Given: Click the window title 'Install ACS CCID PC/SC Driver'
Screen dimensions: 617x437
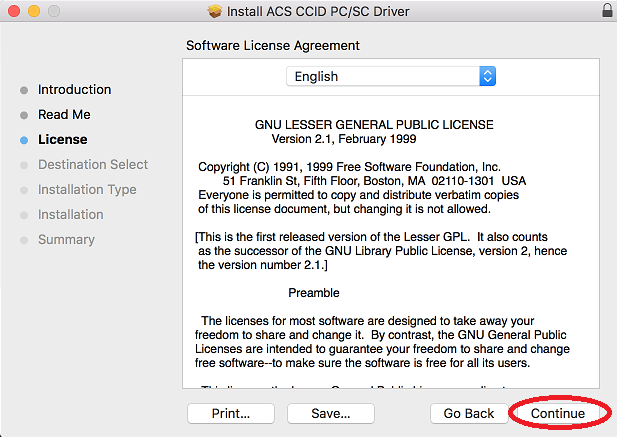Looking at the screenshot, I should pos(318,11).
